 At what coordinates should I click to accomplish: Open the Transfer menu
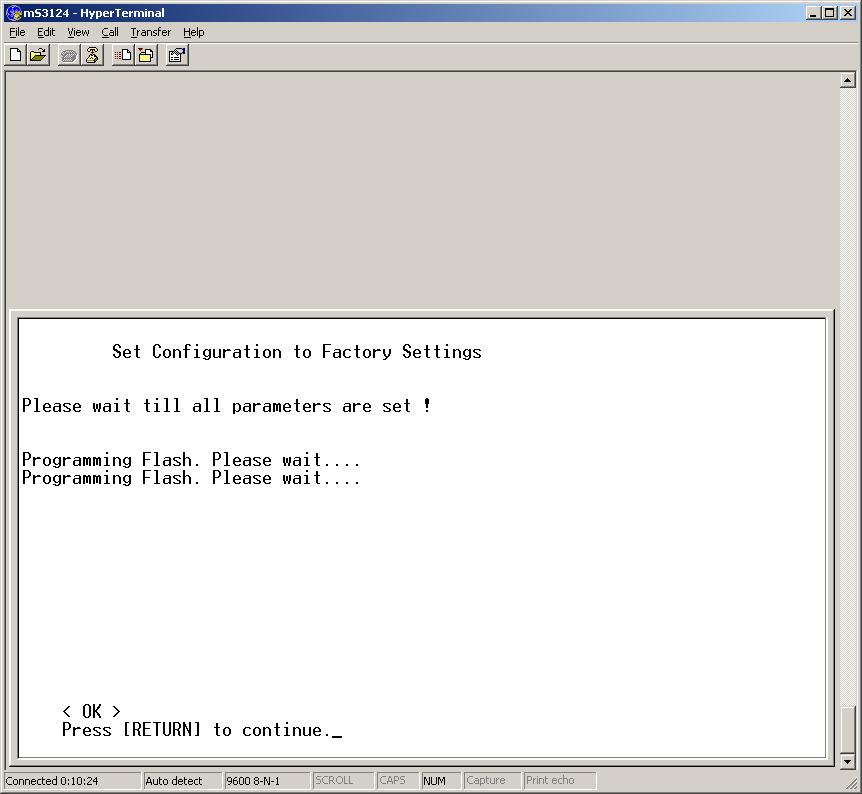pyautogui.click(x=150, y=32)
